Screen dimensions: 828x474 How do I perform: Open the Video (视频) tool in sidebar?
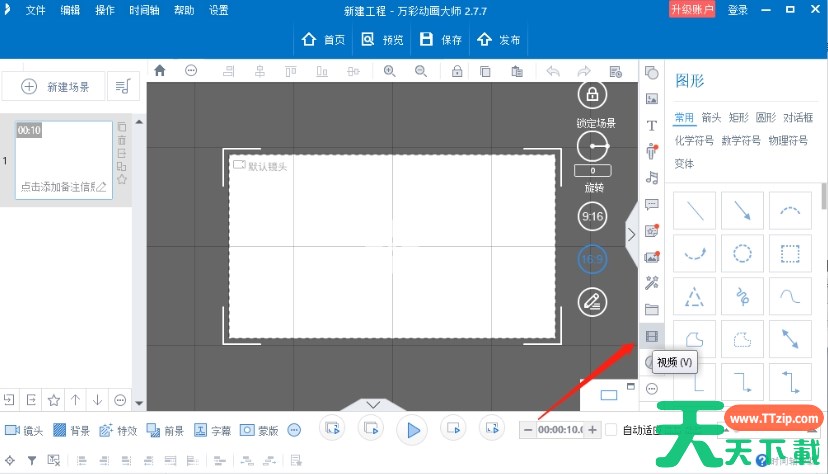[x=652, y=336]
